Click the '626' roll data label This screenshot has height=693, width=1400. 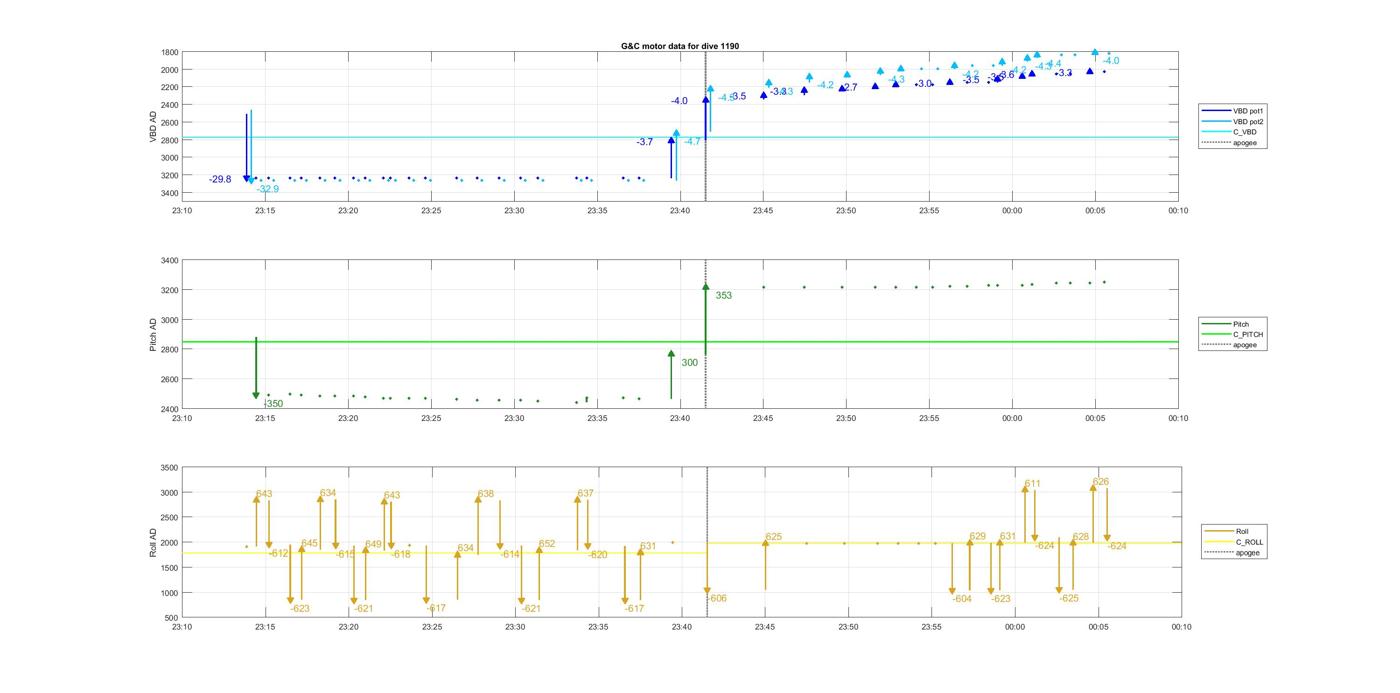[x=1101, y=482]
